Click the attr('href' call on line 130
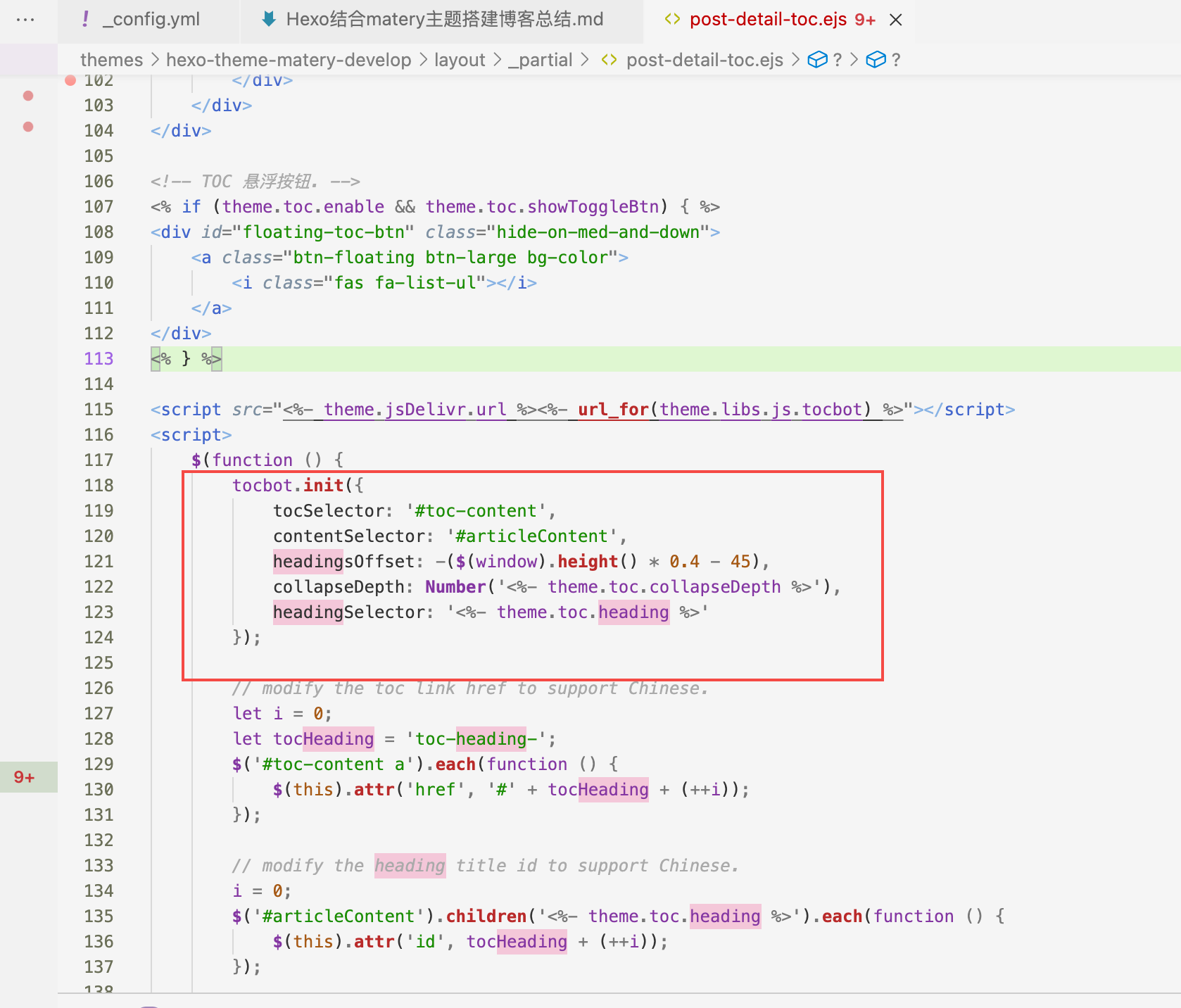The image size is (1181, 1008). pos(410,789)
